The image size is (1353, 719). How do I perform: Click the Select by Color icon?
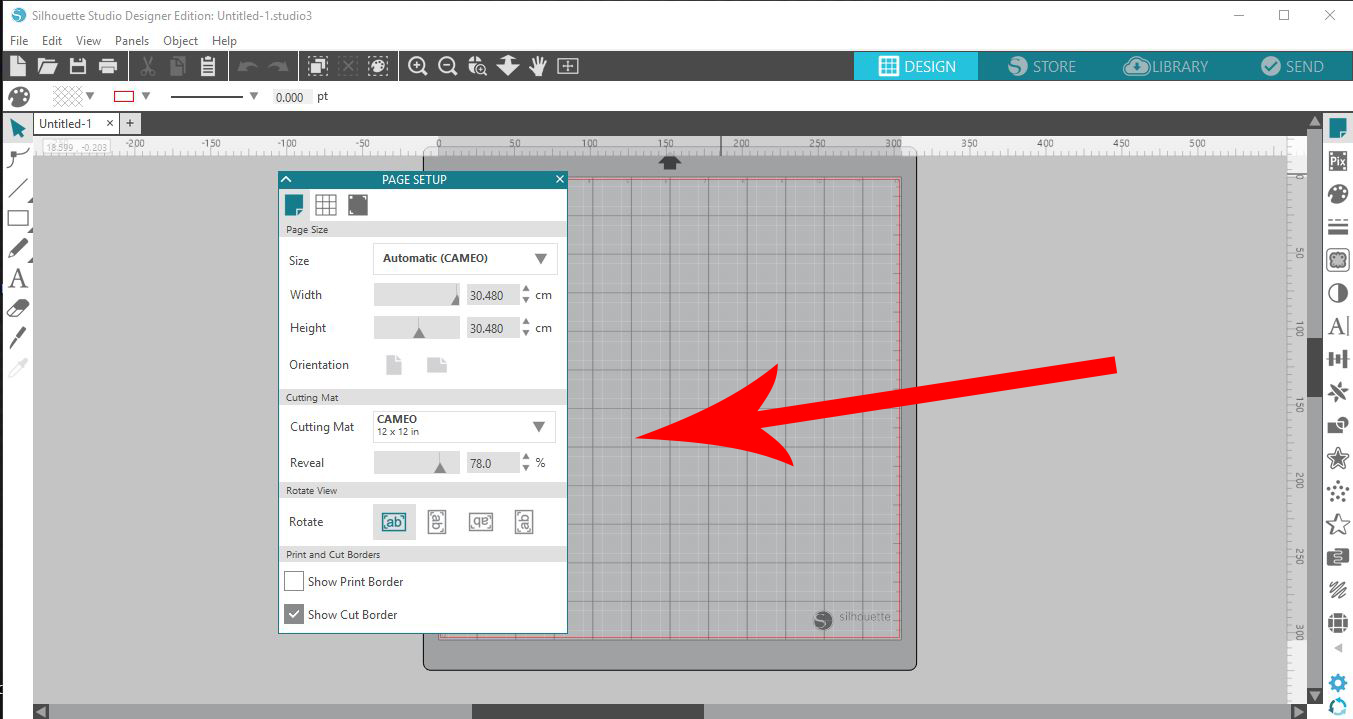[x=378, y=66]
